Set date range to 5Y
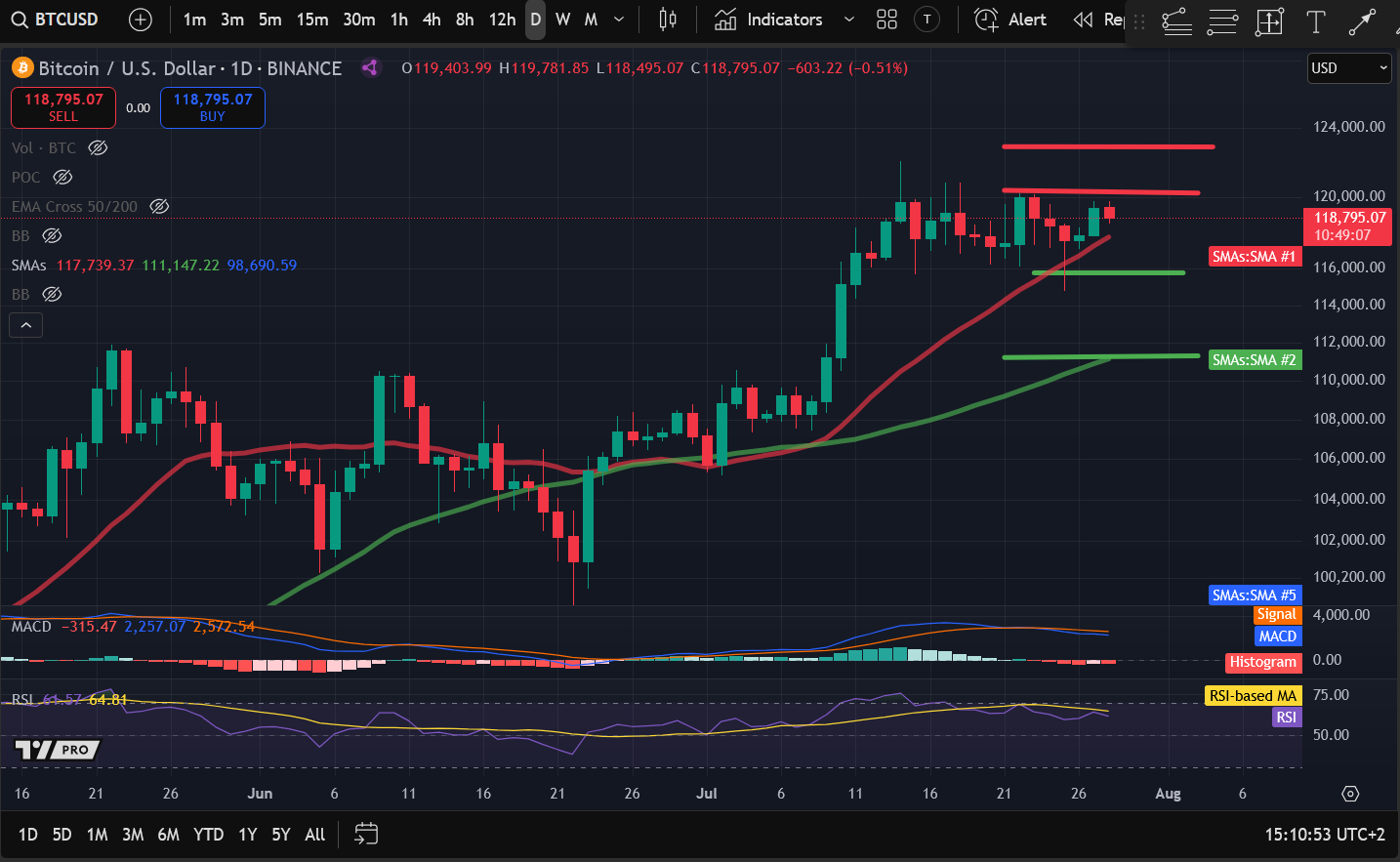Screen dimensions: 1400x862 [280, 835]
